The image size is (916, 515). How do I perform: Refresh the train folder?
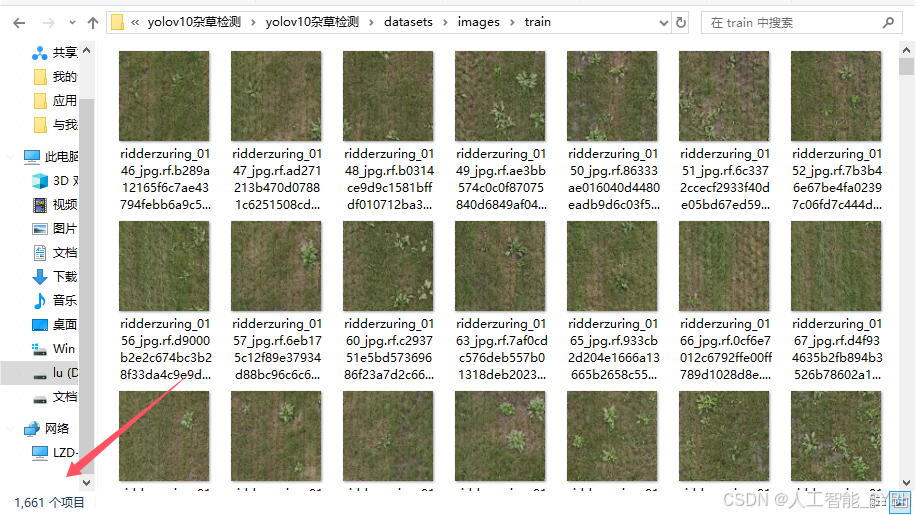pos(681,23)
